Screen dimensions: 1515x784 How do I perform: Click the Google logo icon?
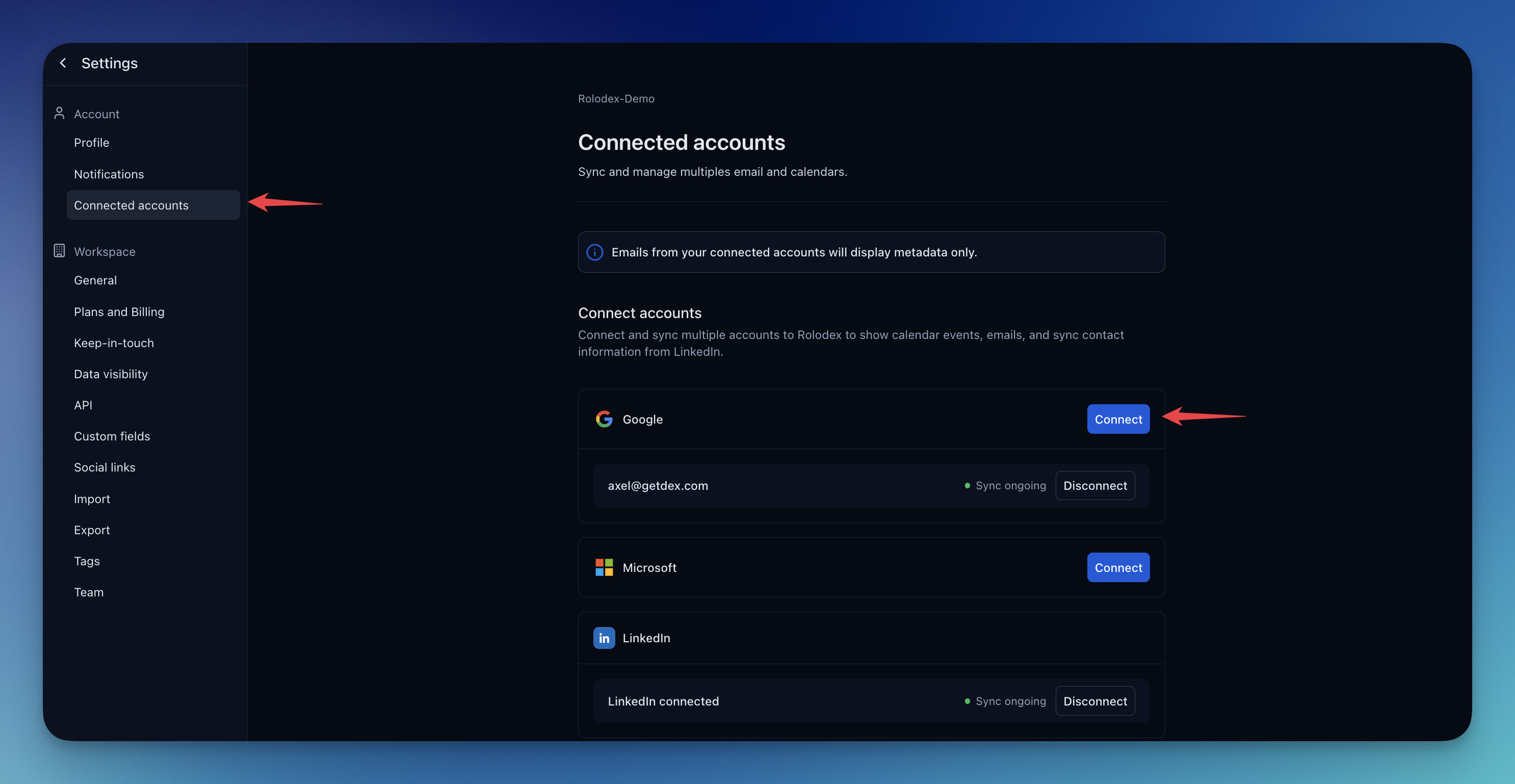point(604,419)
